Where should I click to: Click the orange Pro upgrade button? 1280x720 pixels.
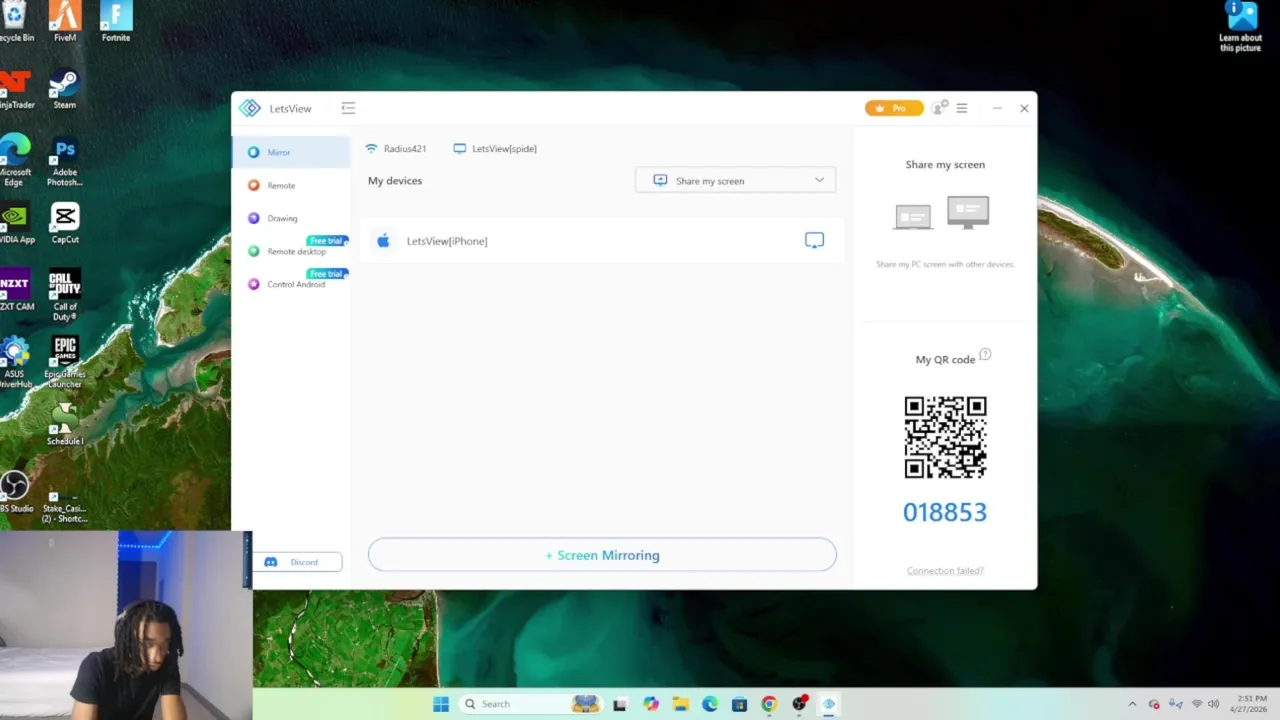(894, 108)
